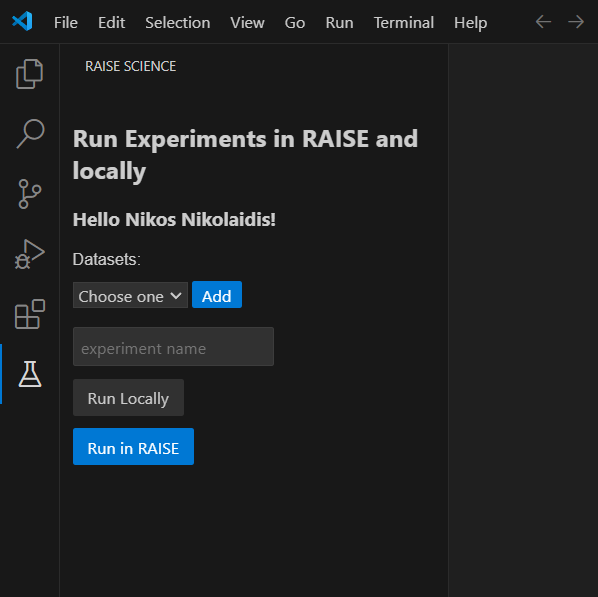Open the View menu
Image resolution: width=598 pixels, height=597 pixels.
point(247,23)
